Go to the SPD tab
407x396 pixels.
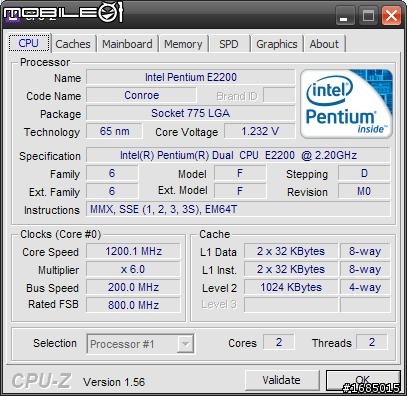coord(229,44)
